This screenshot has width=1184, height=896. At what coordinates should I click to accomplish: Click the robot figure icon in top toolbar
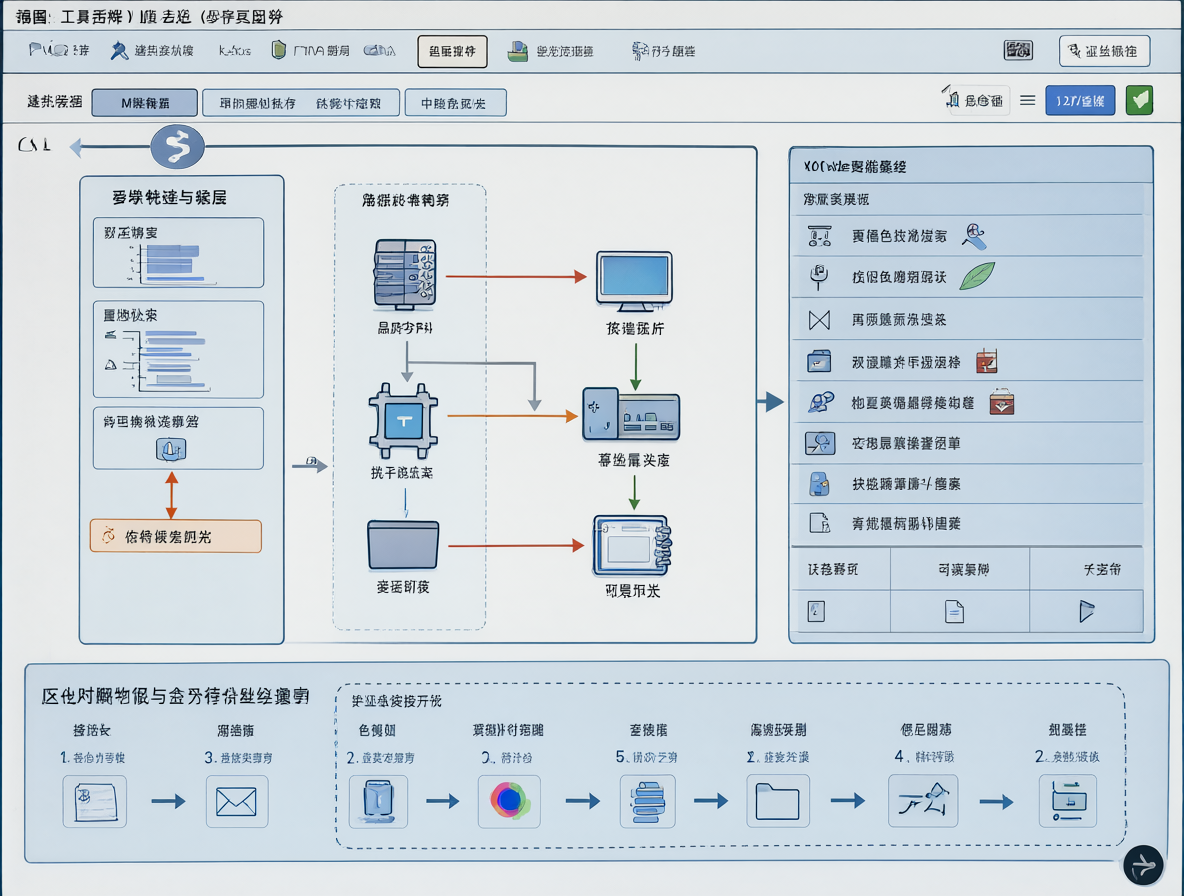click(639, 51)
